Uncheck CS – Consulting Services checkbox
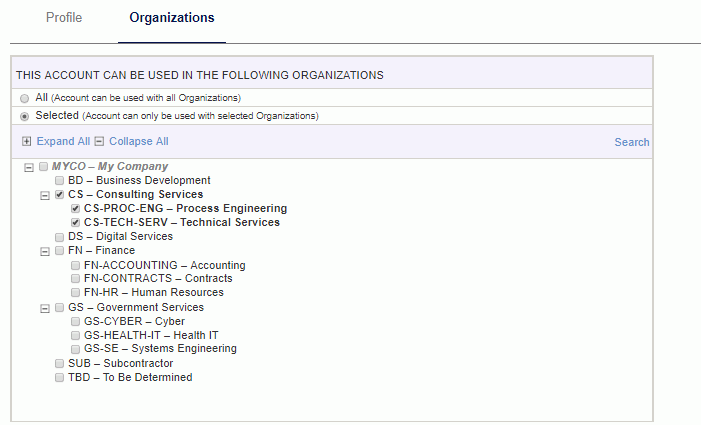Viewport: 701px width, 425px height. (60, 195)
